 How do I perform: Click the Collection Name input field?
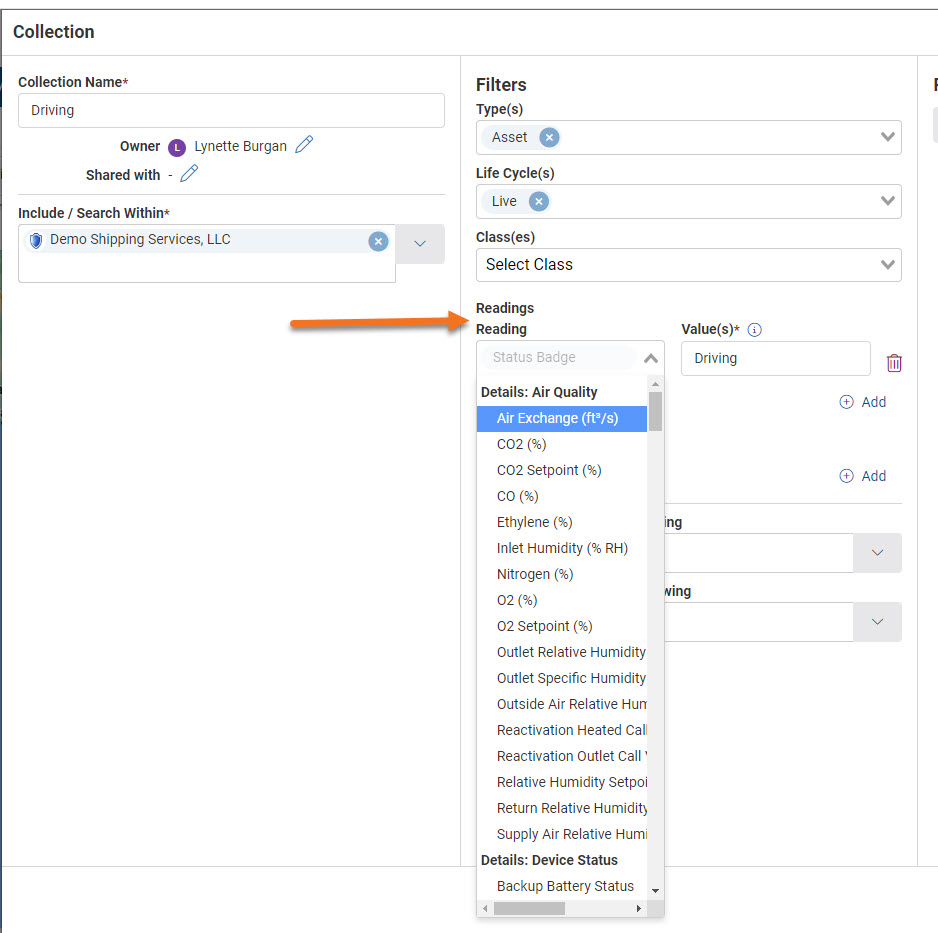pos(231,111)
